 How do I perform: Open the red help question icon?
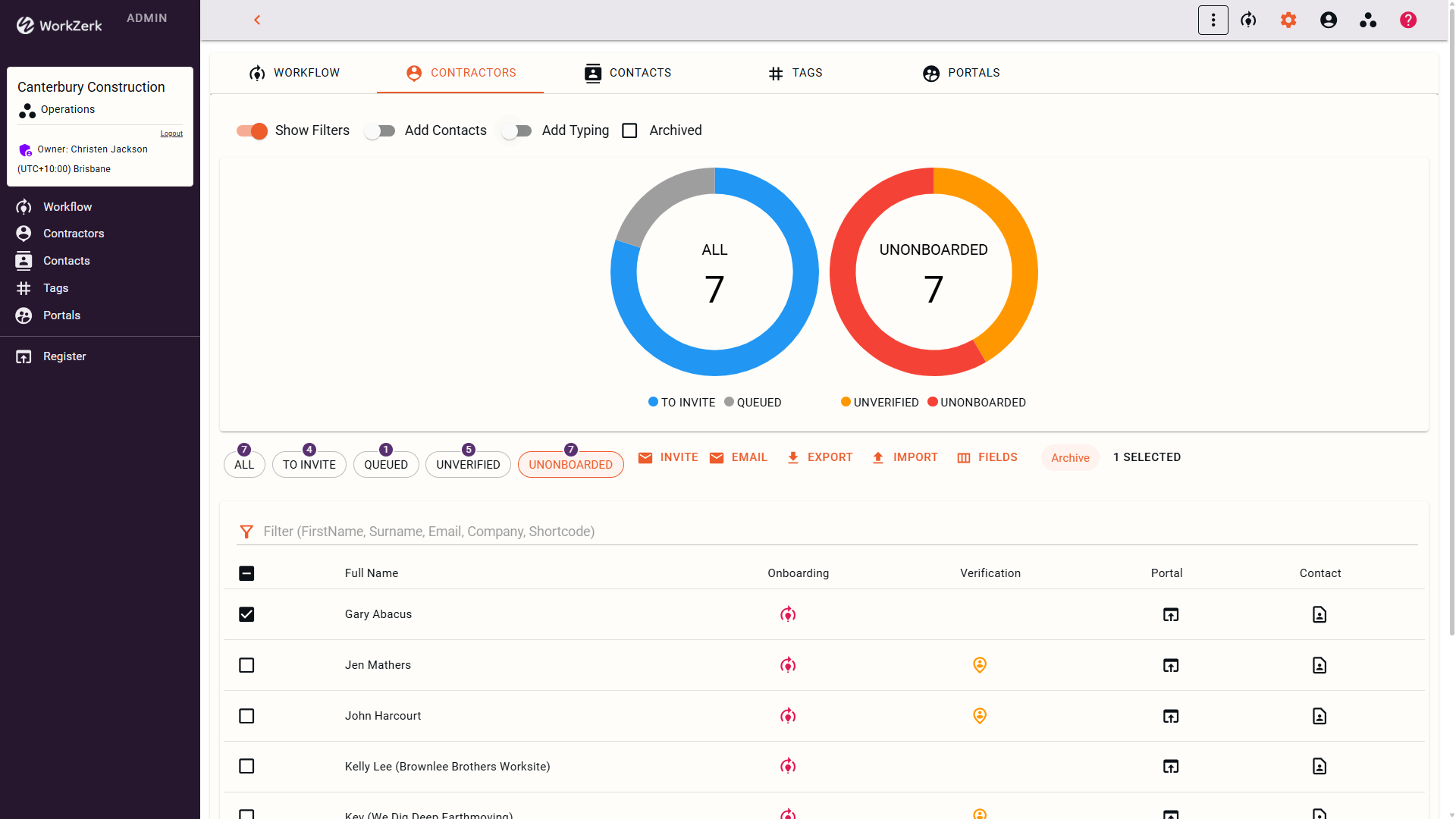click(1408, 20)
